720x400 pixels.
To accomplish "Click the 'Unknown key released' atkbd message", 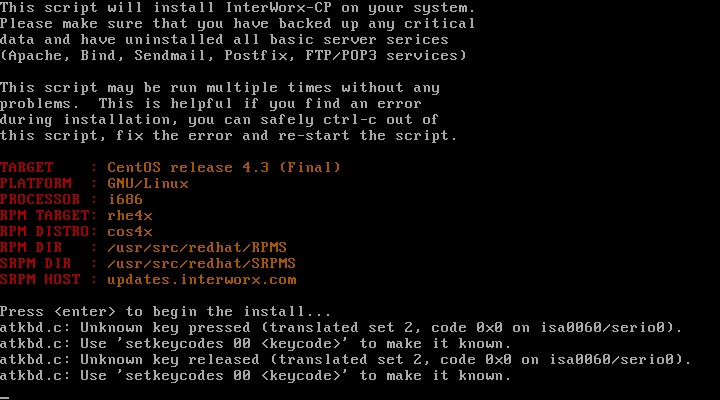I will click(346, 360).
